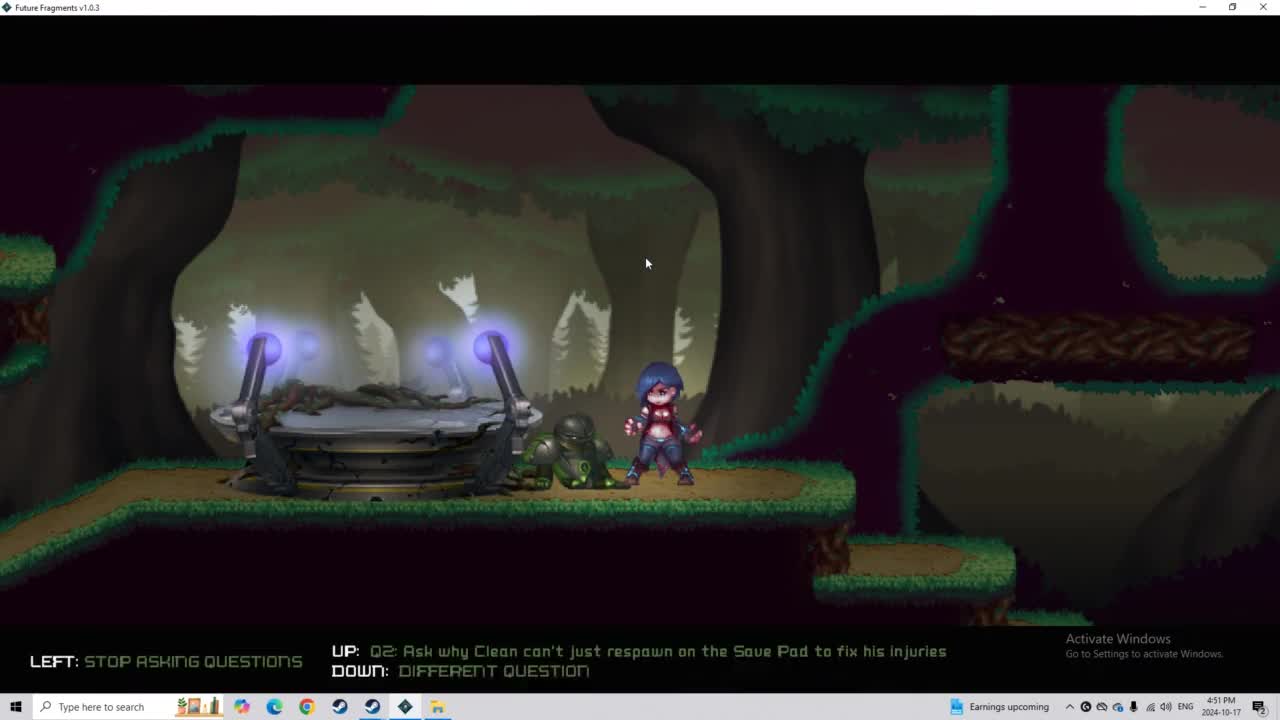Restore down the Future Fragments window
This screenshot has width=1280, height=720.
pos(1232,7)
